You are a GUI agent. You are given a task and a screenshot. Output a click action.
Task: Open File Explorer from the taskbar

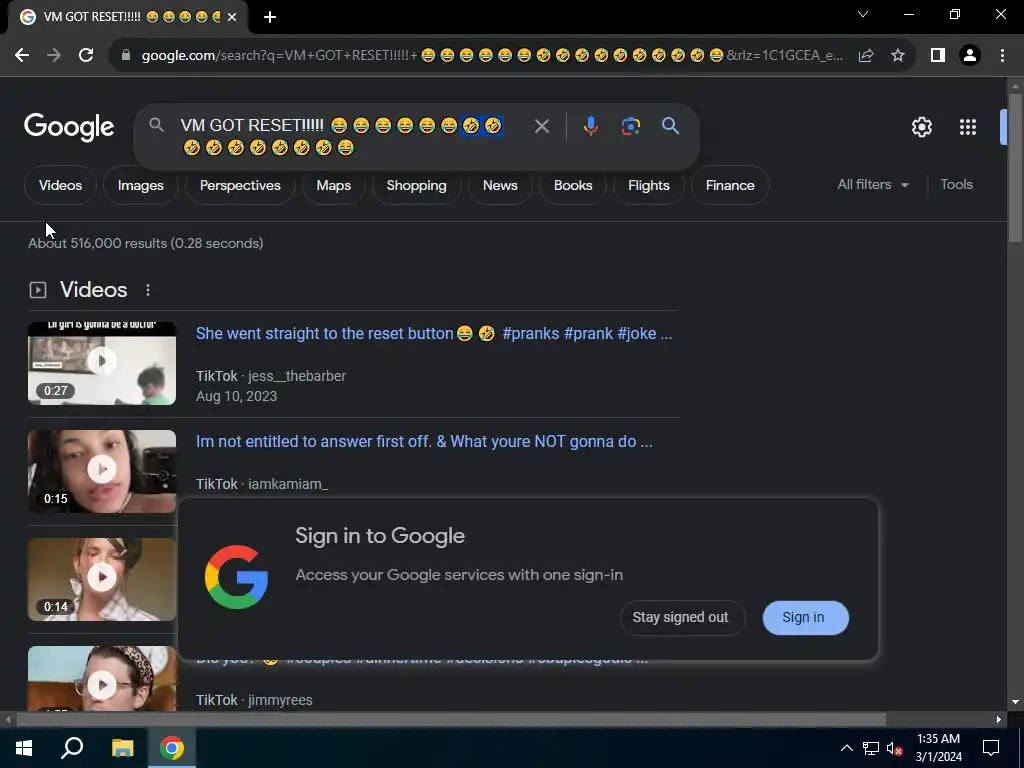pos(122,748)
